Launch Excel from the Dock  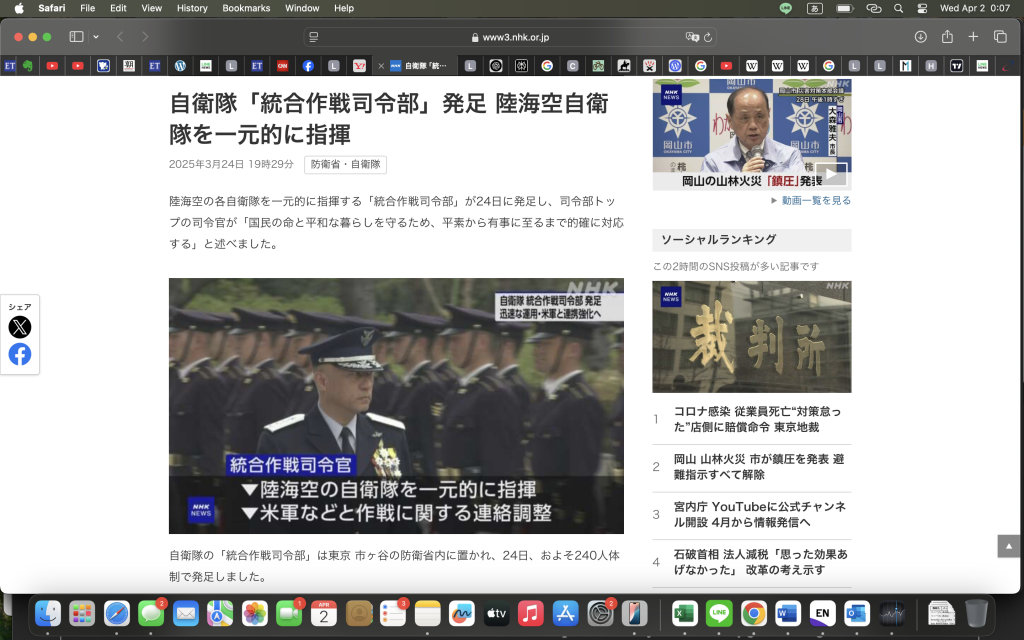[x=684, y=613]
